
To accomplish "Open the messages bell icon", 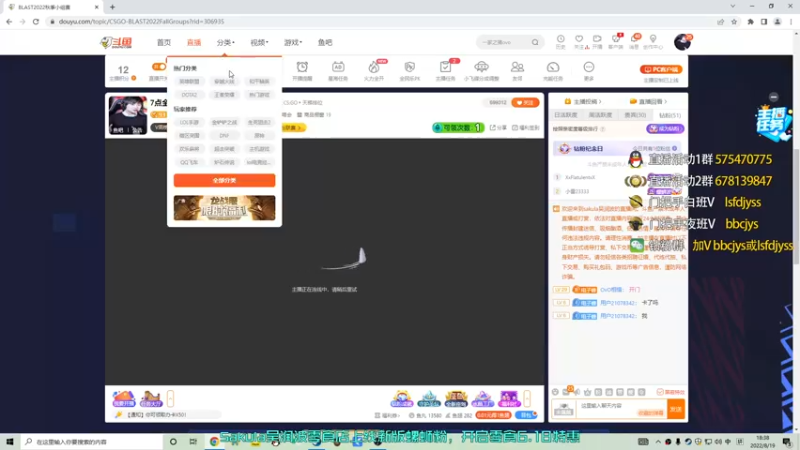I will pyautogui.click(x=634, y=41).
